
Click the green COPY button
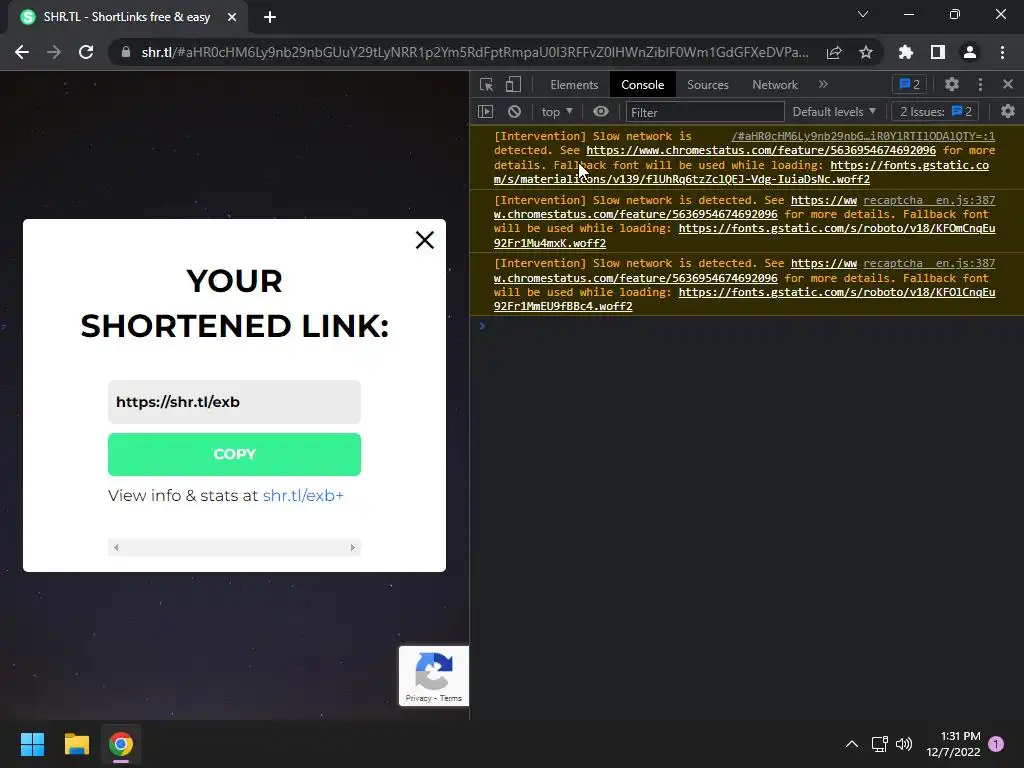[234, 454]
